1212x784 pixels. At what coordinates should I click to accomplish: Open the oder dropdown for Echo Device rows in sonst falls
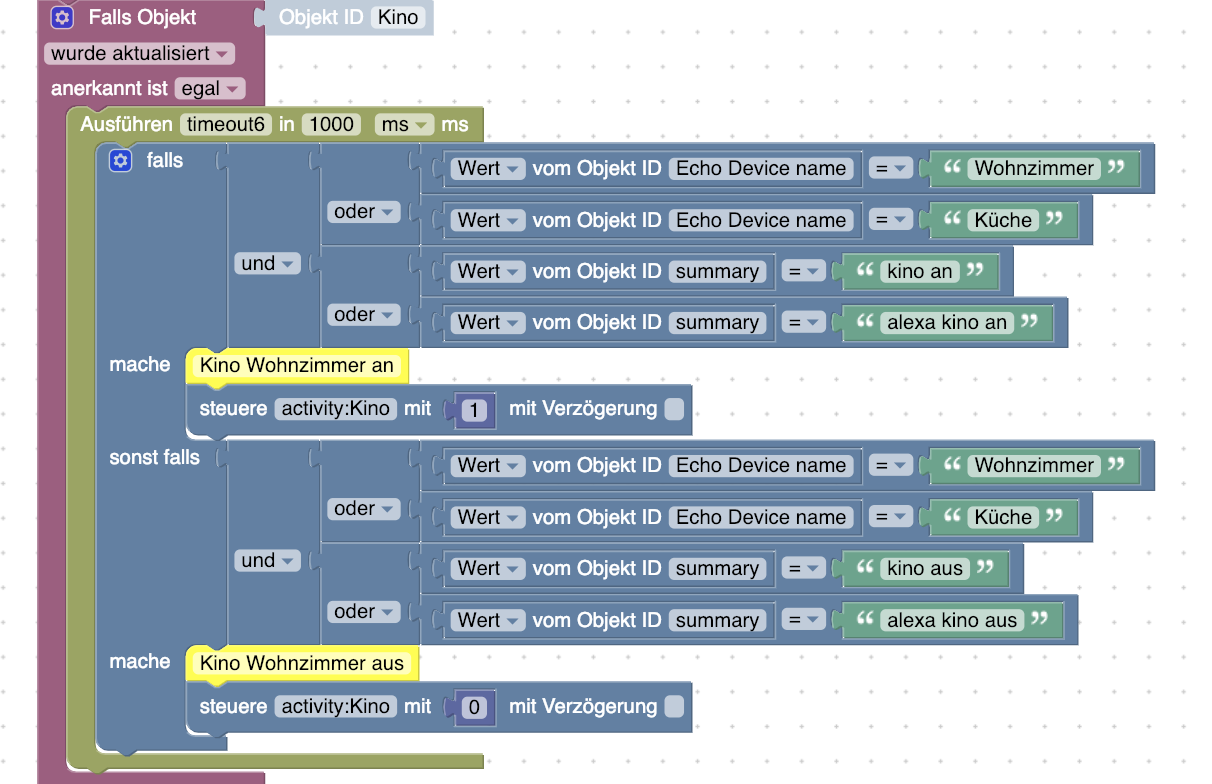[363, 509]
